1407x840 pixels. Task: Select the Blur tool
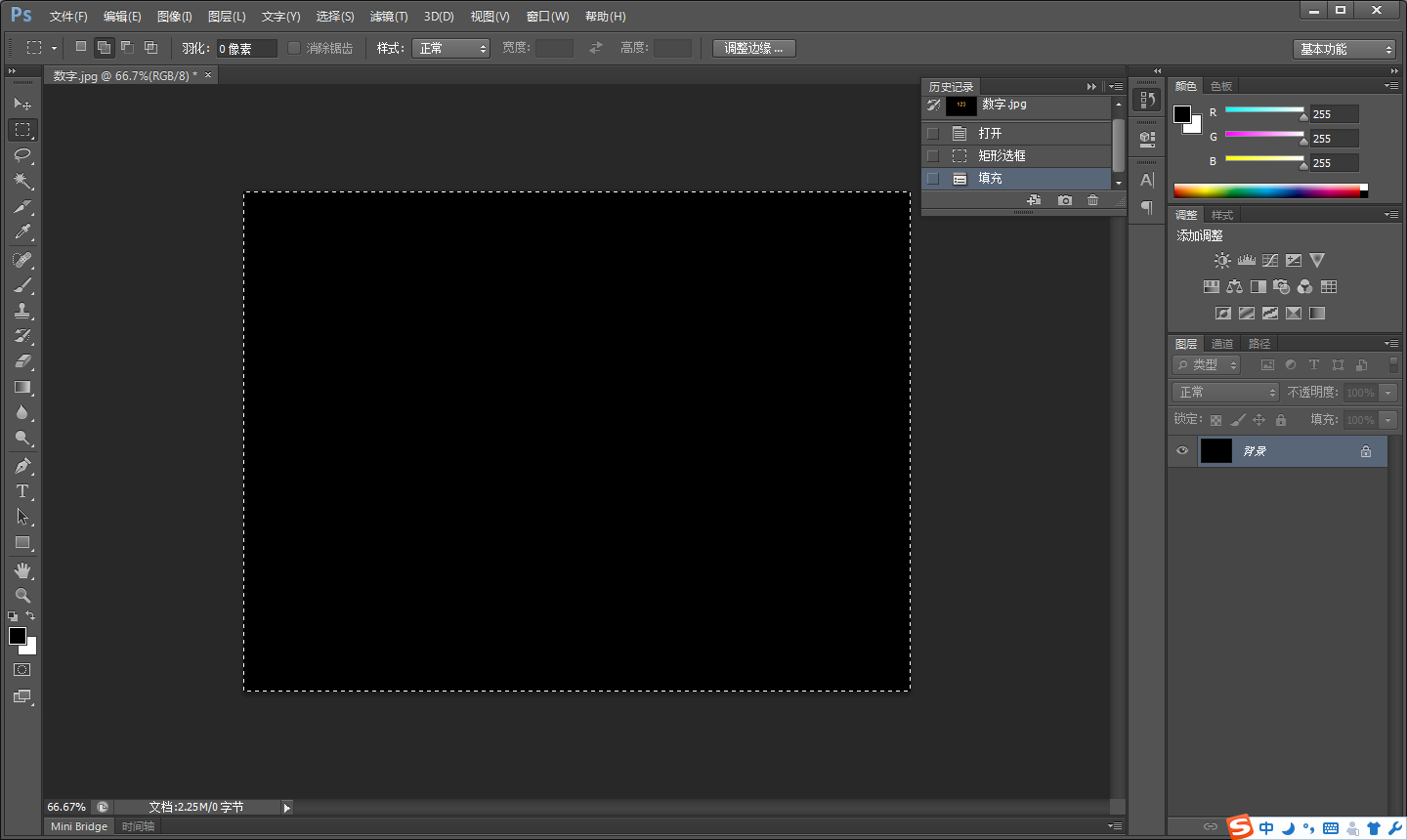point(22,412)
